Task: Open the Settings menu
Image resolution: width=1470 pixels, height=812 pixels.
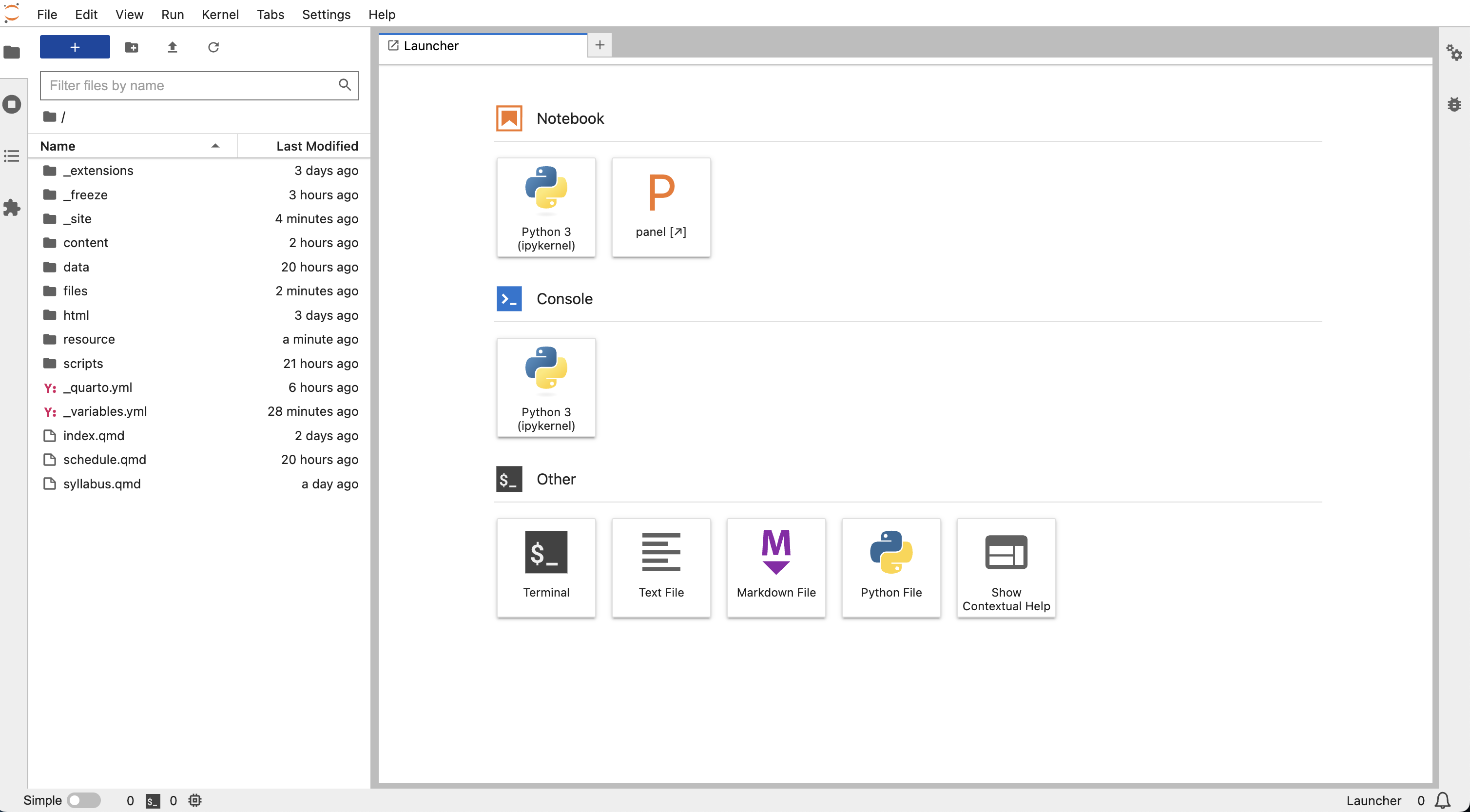Action: click(x=326, y=14)
